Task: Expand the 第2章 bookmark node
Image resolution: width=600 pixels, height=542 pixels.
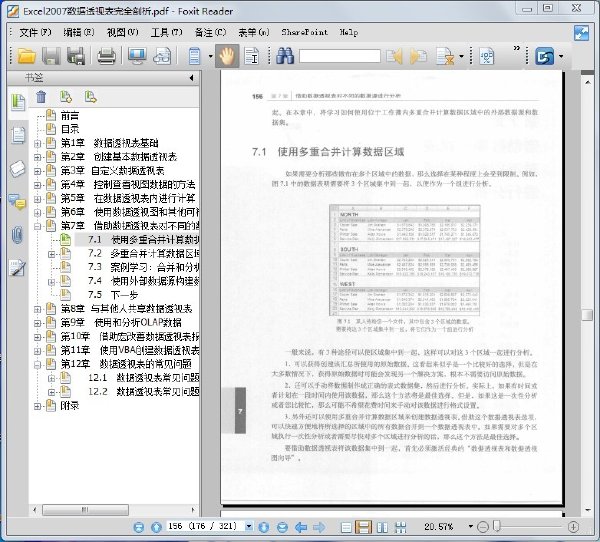Action: click(x=37, y=157)
